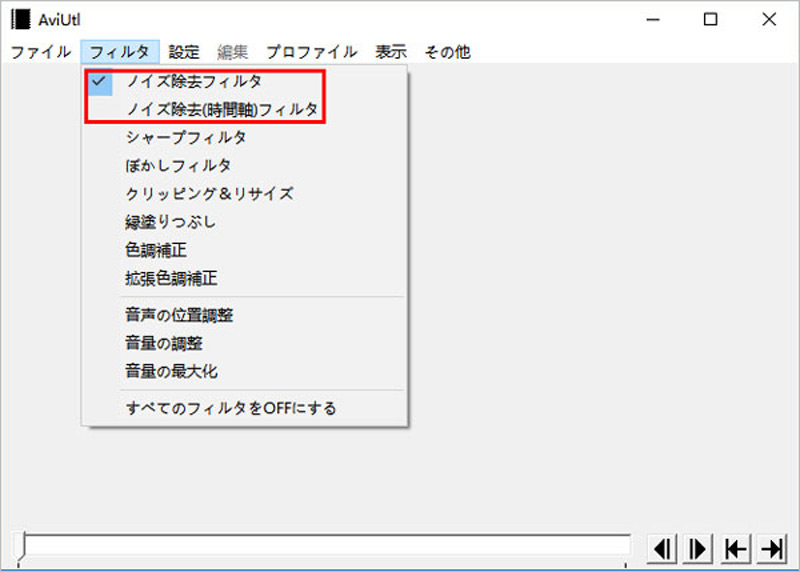Open the ファイル menu
Viewport: 800px width, 572px height.
tap(41, 52)
